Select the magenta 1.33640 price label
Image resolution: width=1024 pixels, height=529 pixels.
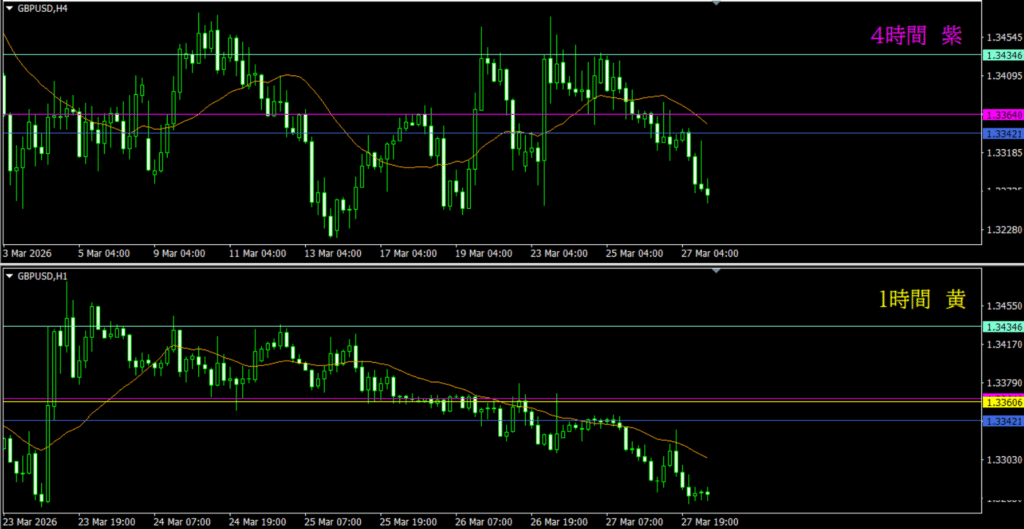tap(1002, 115)
